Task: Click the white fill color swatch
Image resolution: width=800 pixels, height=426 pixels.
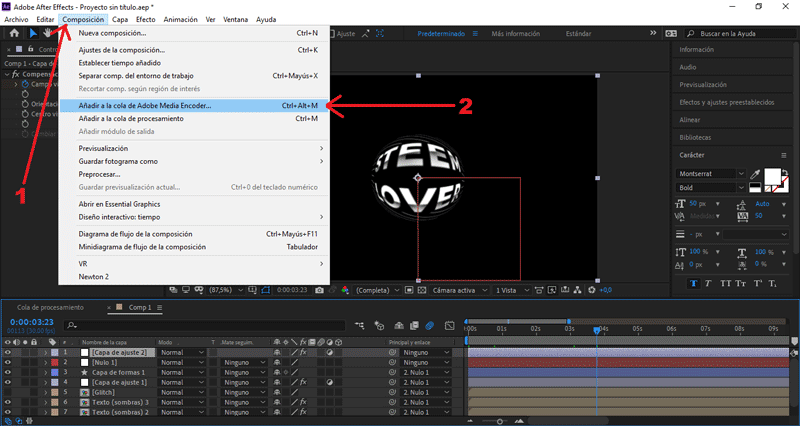Action: tap(774, 179)
